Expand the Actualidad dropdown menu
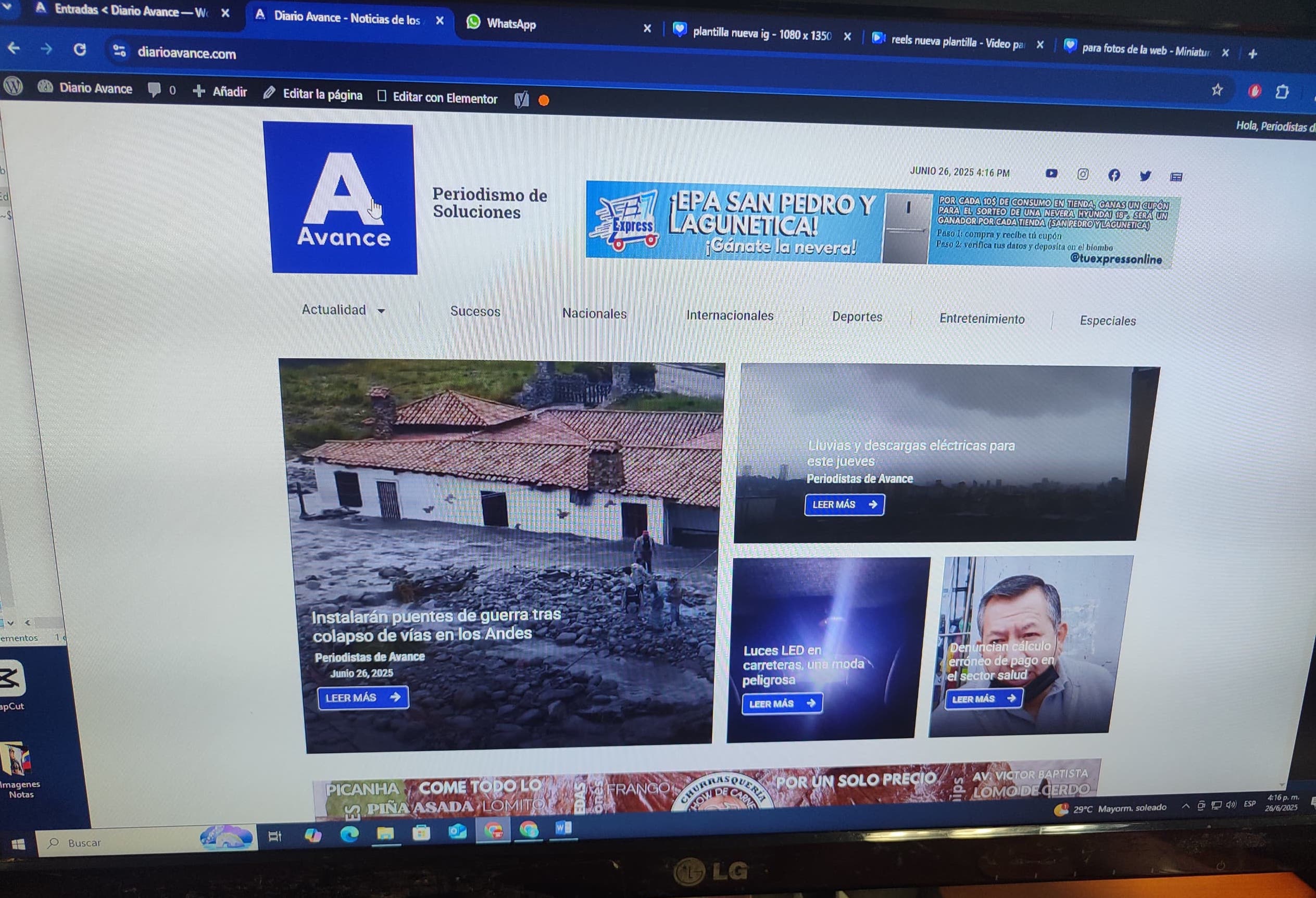The width and height of the screenshot is (1316, 898). 343,310
